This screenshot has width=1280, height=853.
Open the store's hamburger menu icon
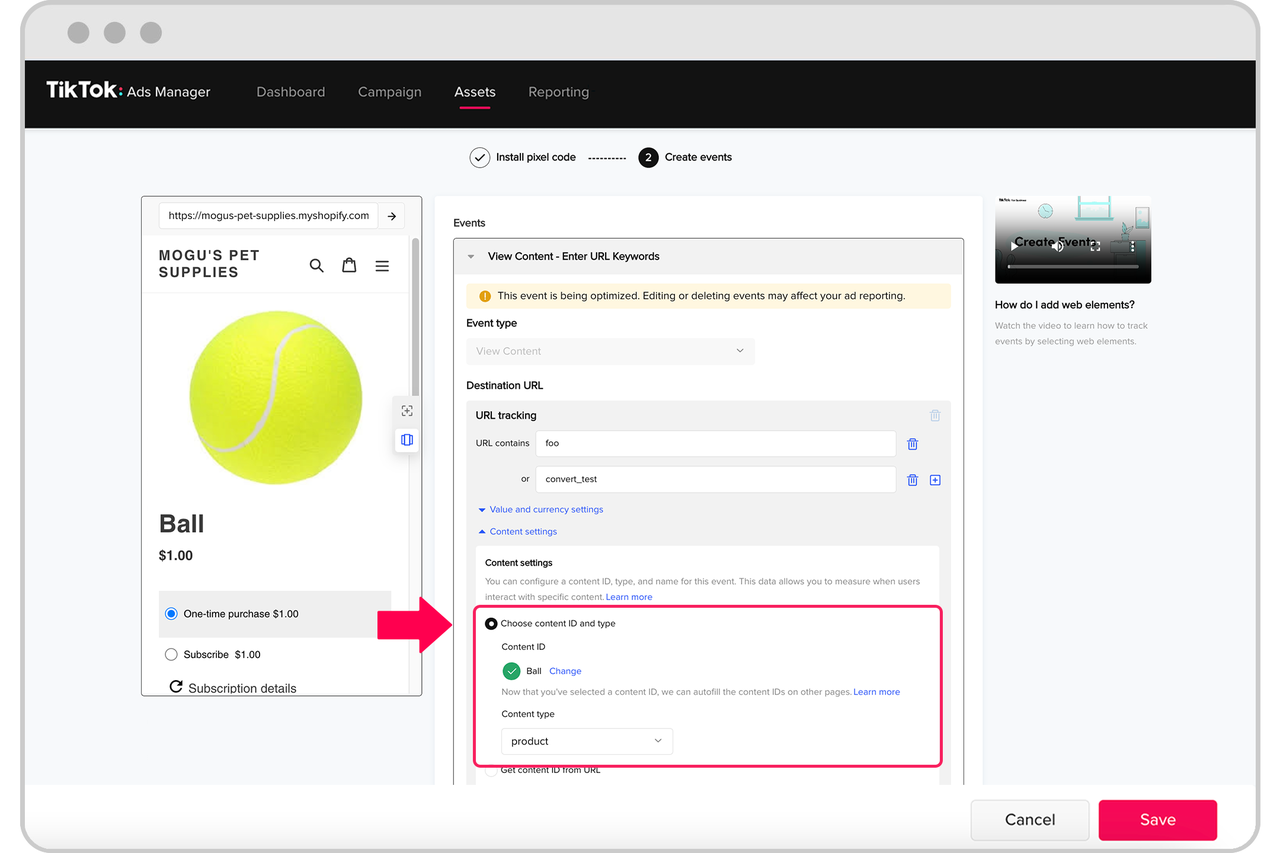382,266
